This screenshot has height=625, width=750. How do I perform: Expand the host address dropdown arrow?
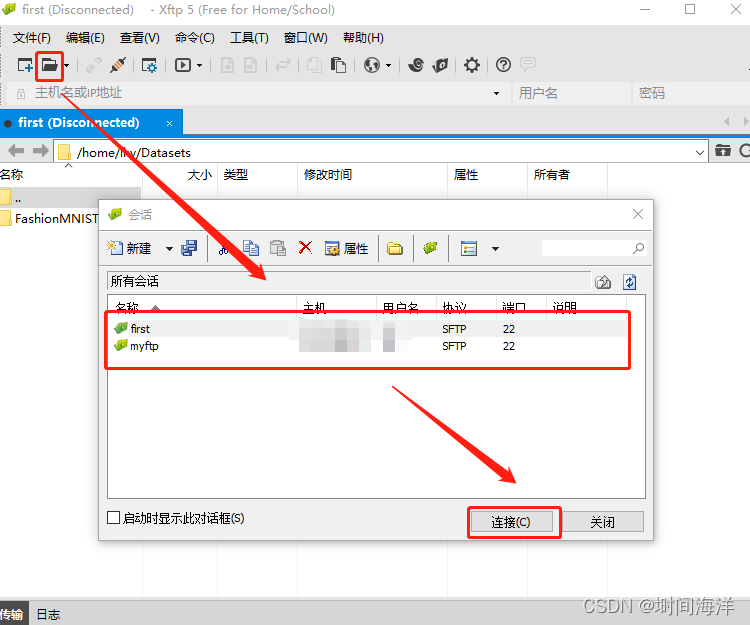[496, 93]
